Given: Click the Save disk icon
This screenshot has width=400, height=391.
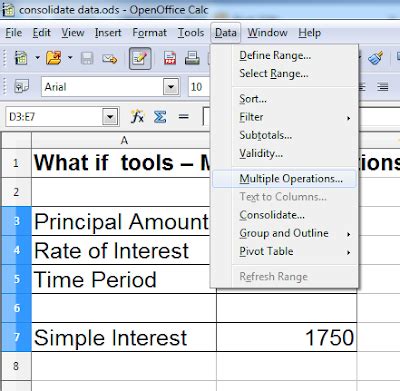Looking at the screenshot, I should [x=87, y=58].
